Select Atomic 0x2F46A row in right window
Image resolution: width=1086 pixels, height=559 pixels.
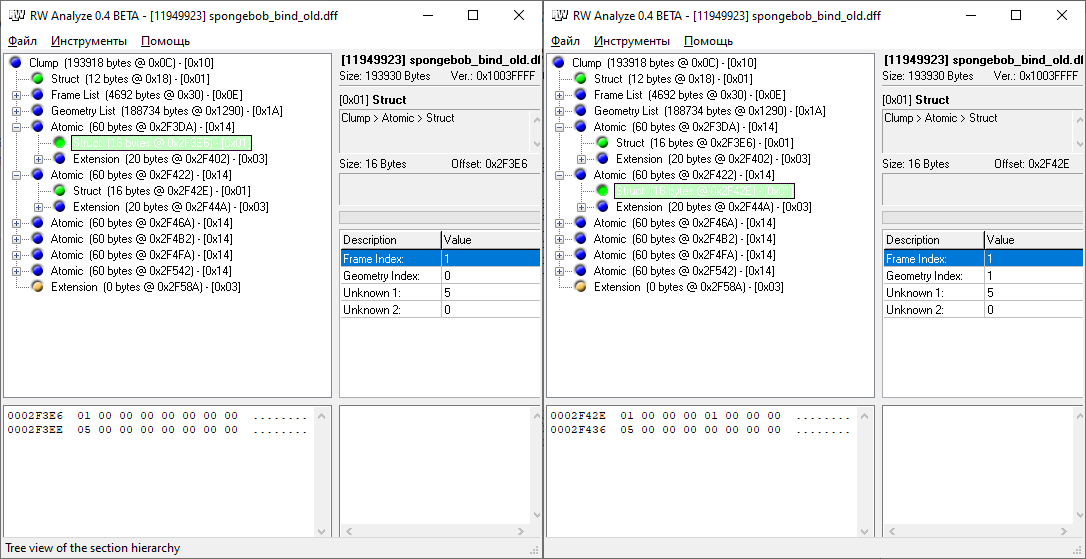pyautogui.click(x=684, y=222)
